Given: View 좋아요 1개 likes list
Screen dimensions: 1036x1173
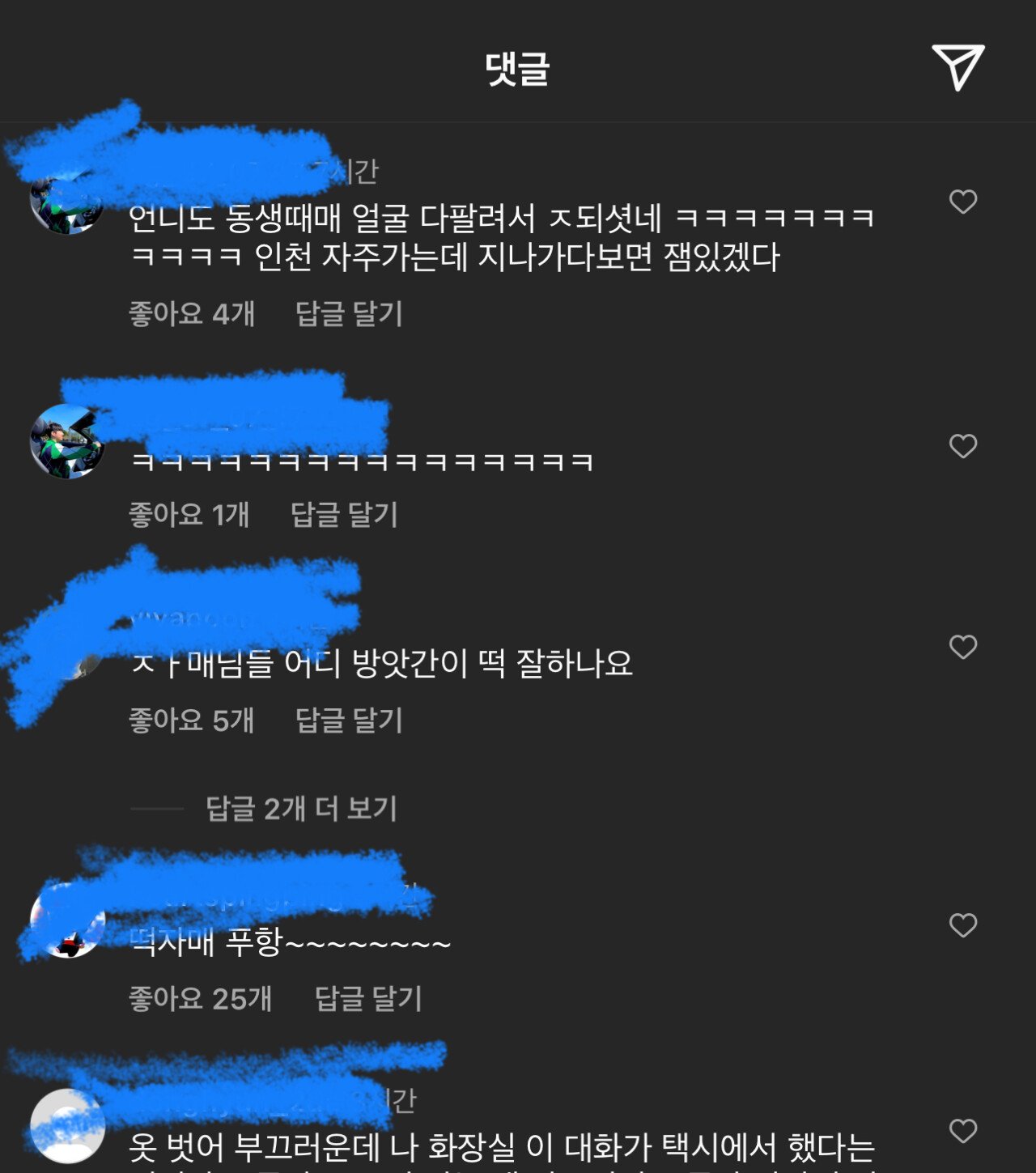Looking at the screenshot, I should pyautogui.click(x=189, y=514).
